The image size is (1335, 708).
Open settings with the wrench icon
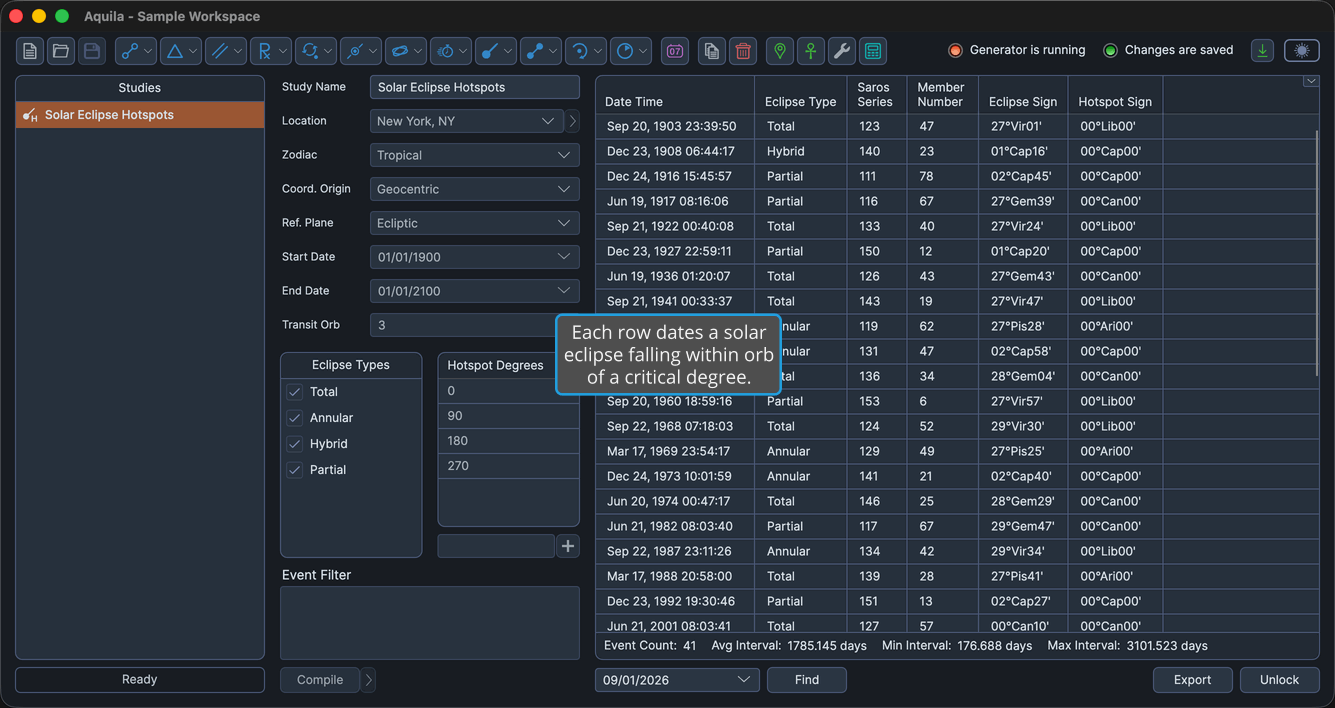pos(842,51)
